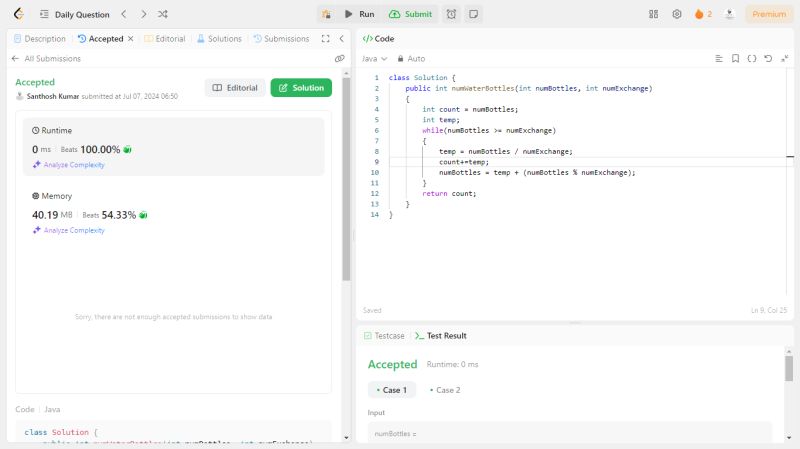Open the Daily Question problem list
The height and width of the screenshot is (449, 800).
[x=74, y=14]
